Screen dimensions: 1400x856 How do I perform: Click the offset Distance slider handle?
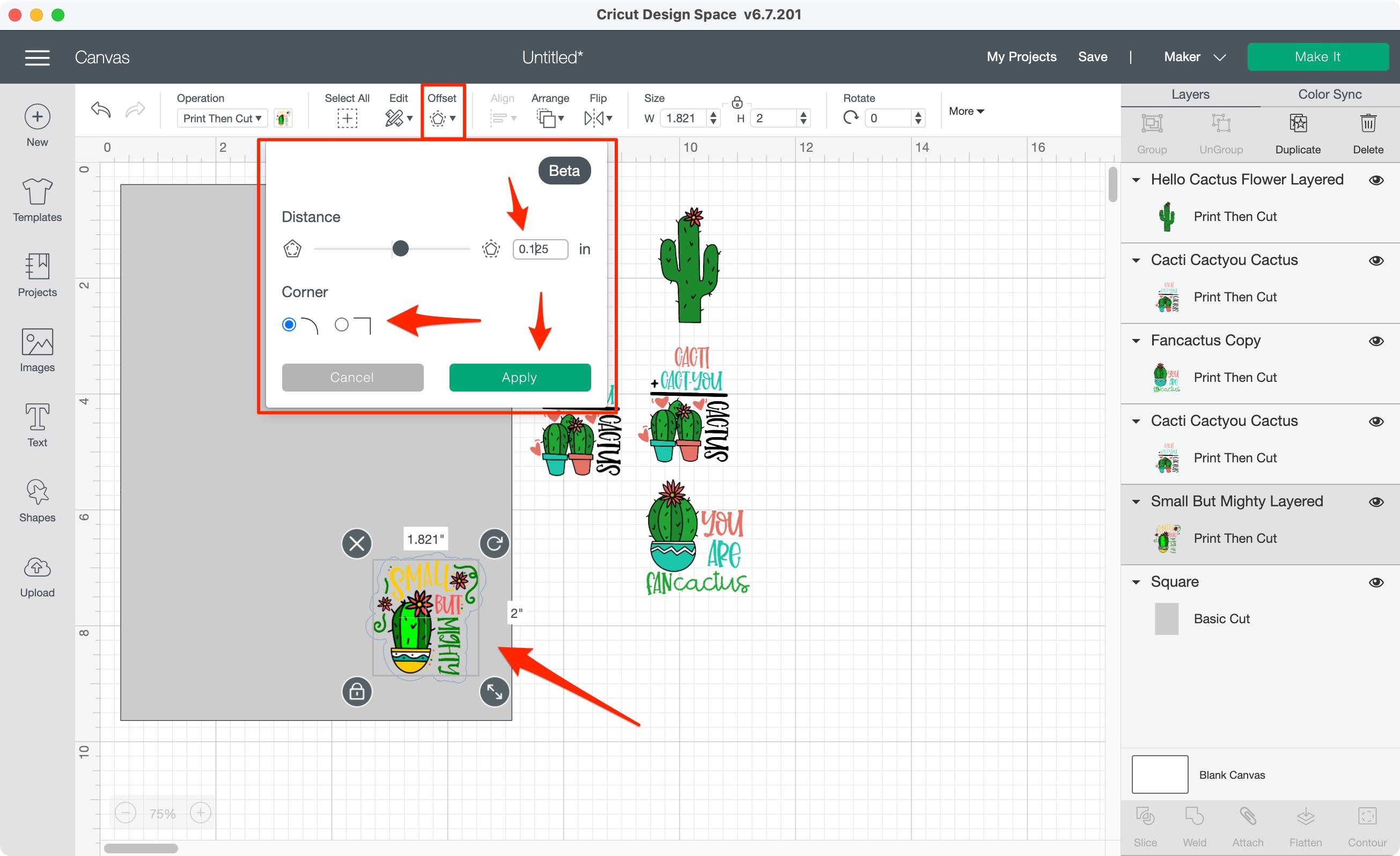401,248
